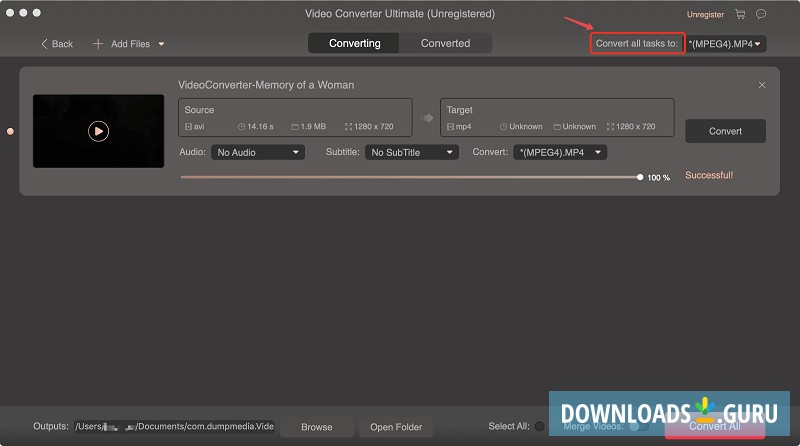This screenshot has height=446, width=800.
Task: Click the Browse button
Action: (x=316, y=427)
